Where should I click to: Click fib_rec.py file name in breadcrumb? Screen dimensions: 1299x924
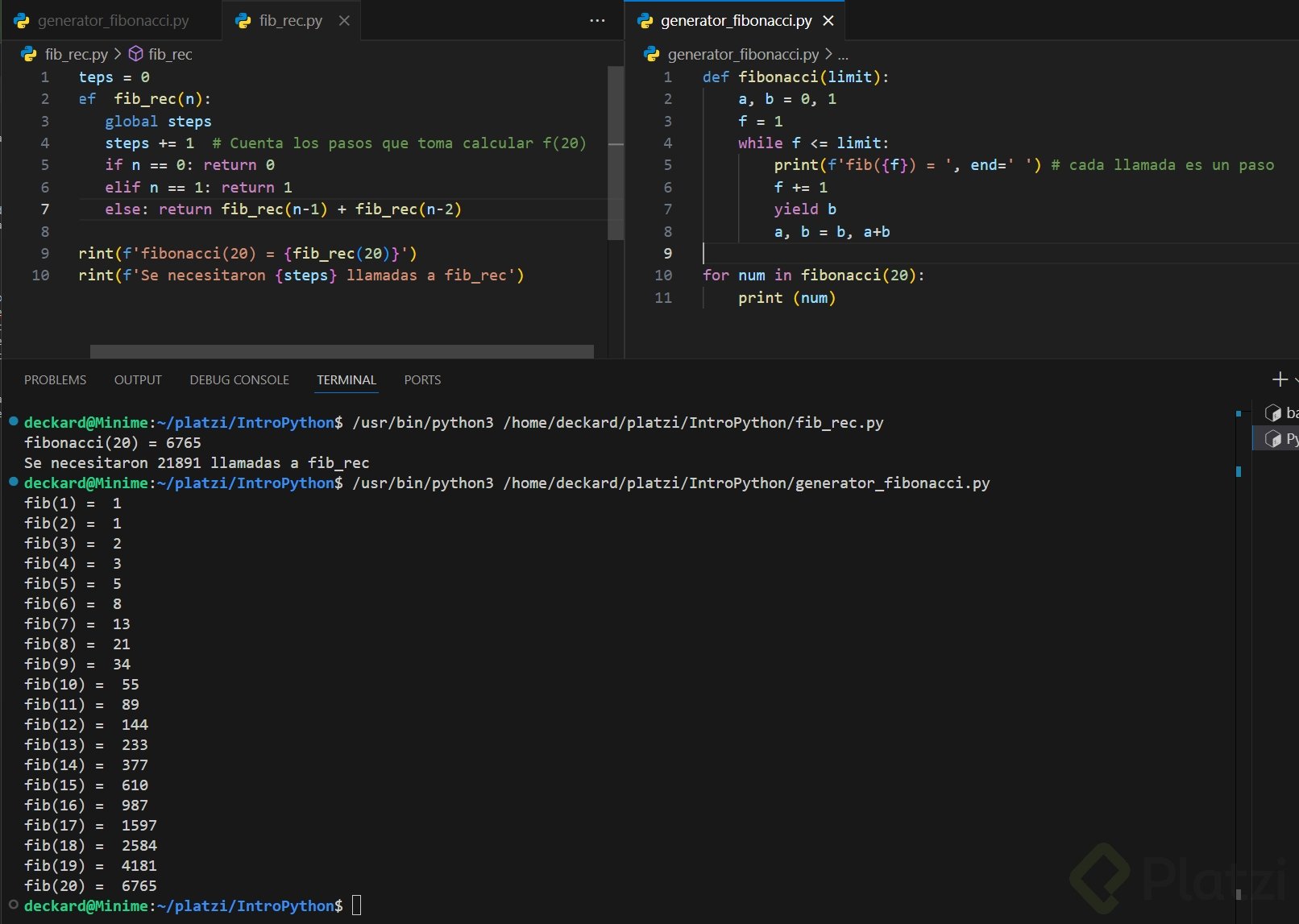[76, 54]
